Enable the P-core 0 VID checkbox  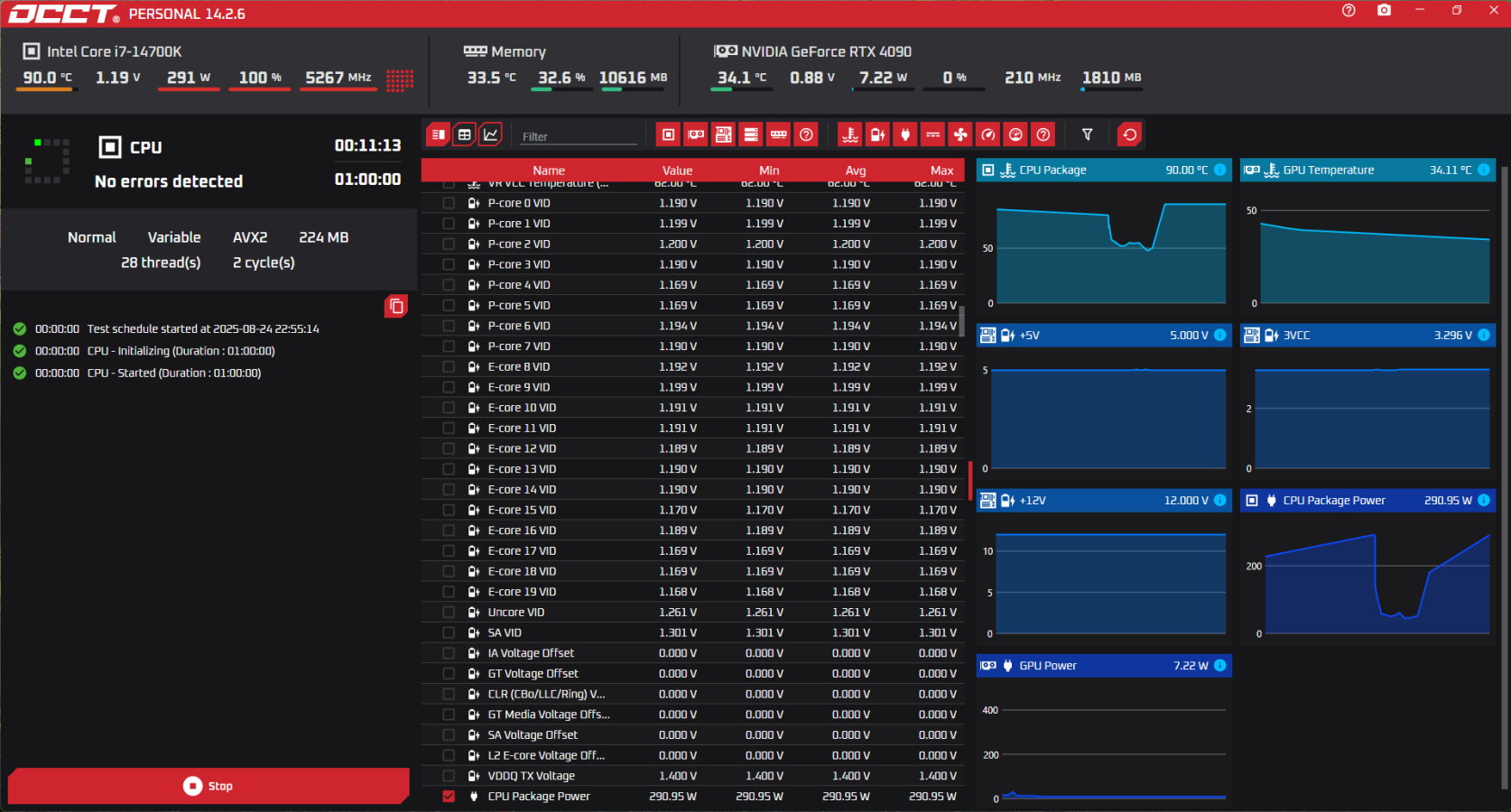tap(449, 204)
